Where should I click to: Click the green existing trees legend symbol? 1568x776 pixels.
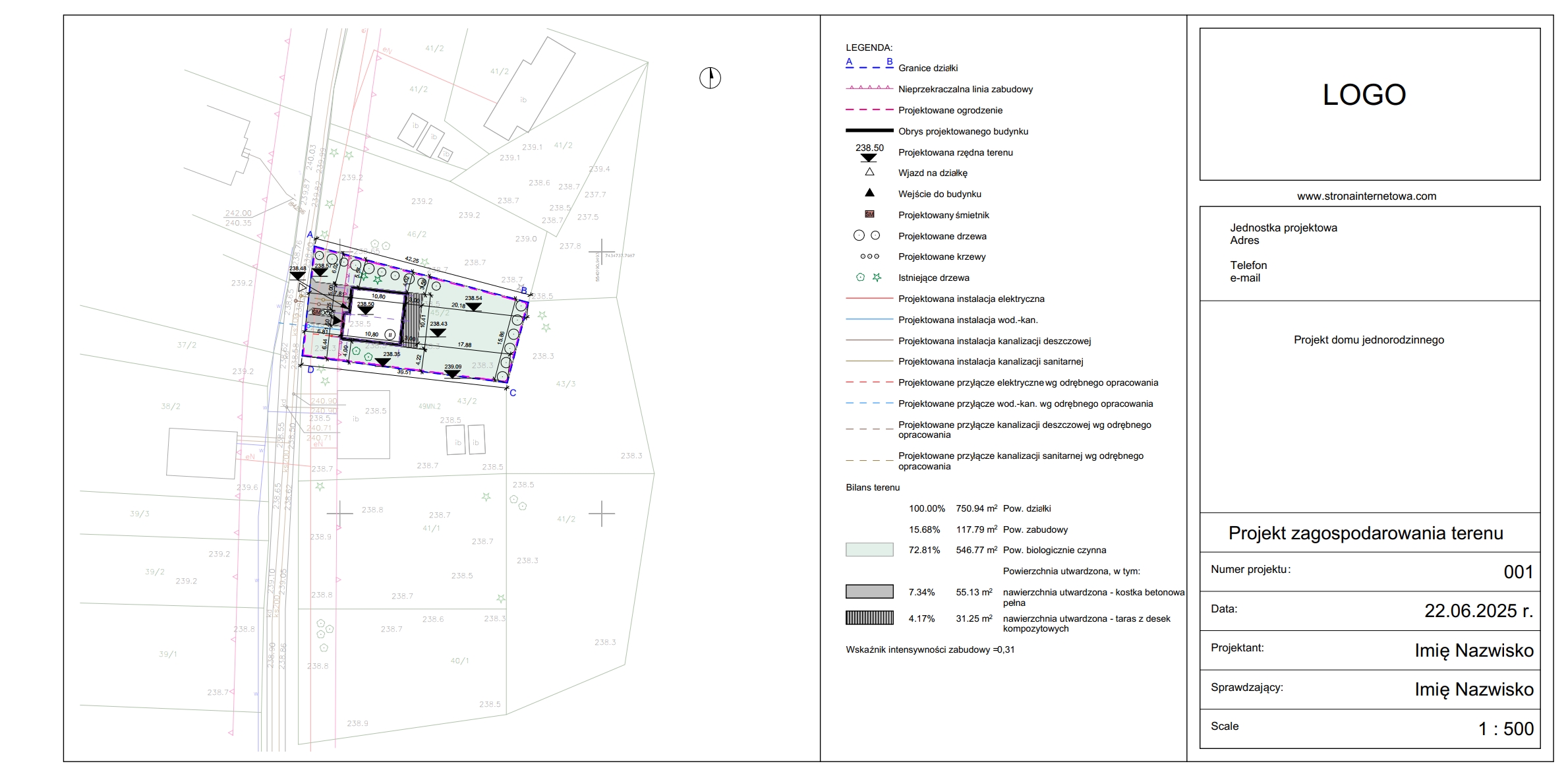tap(869, 278)
